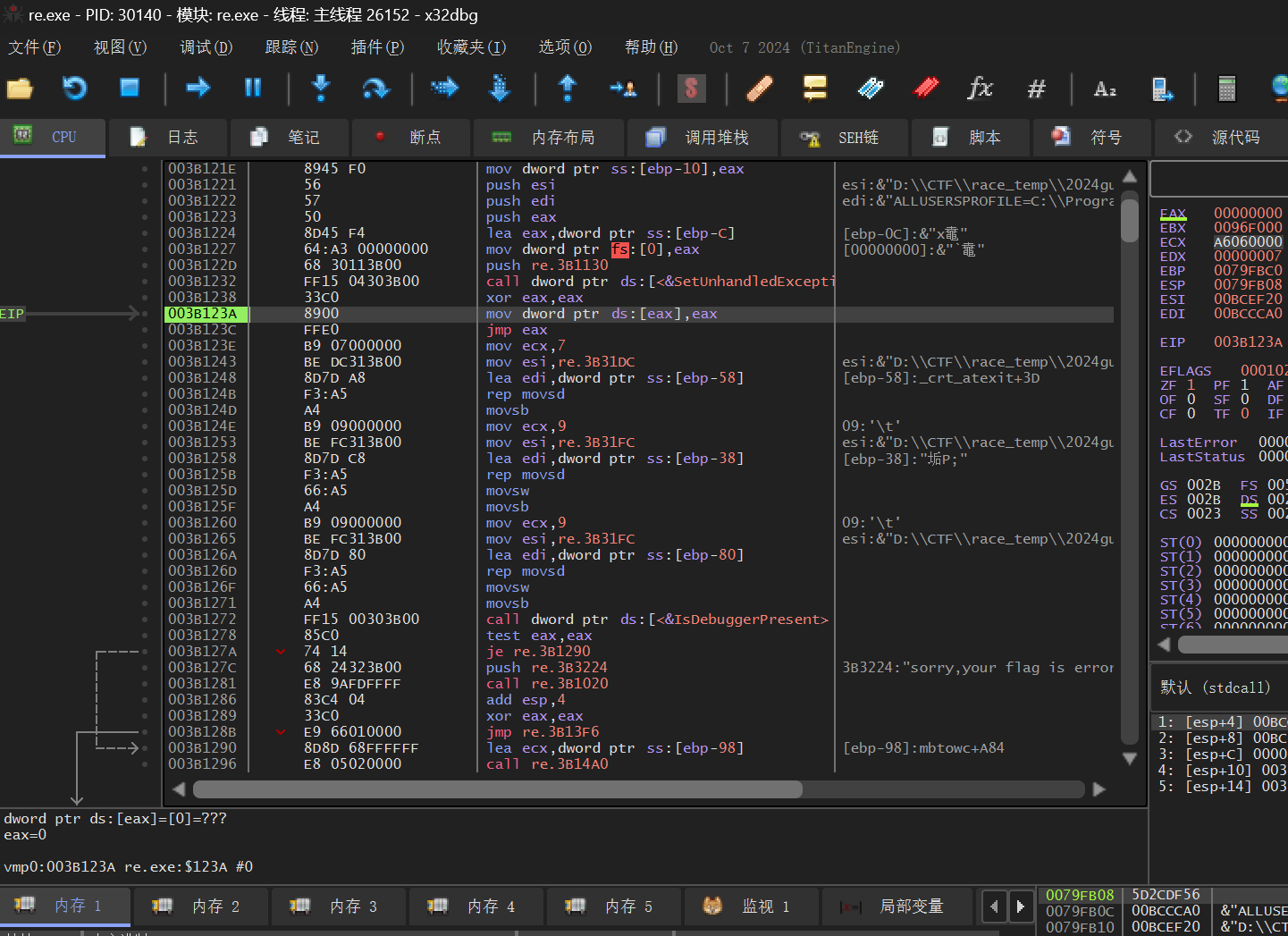Pause execution with the pause icon
The image size is (1288, 936).
click(x=253, y=88)
